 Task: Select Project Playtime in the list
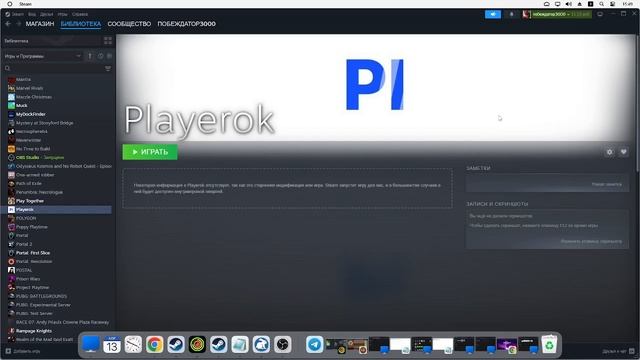32,288
